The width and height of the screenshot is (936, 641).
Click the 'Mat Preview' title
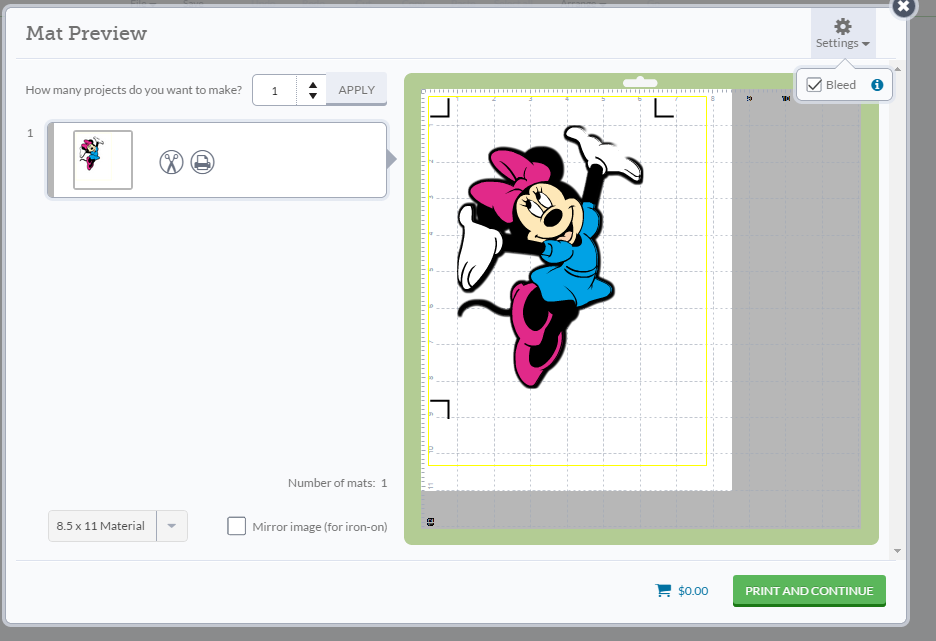[86, 33]
